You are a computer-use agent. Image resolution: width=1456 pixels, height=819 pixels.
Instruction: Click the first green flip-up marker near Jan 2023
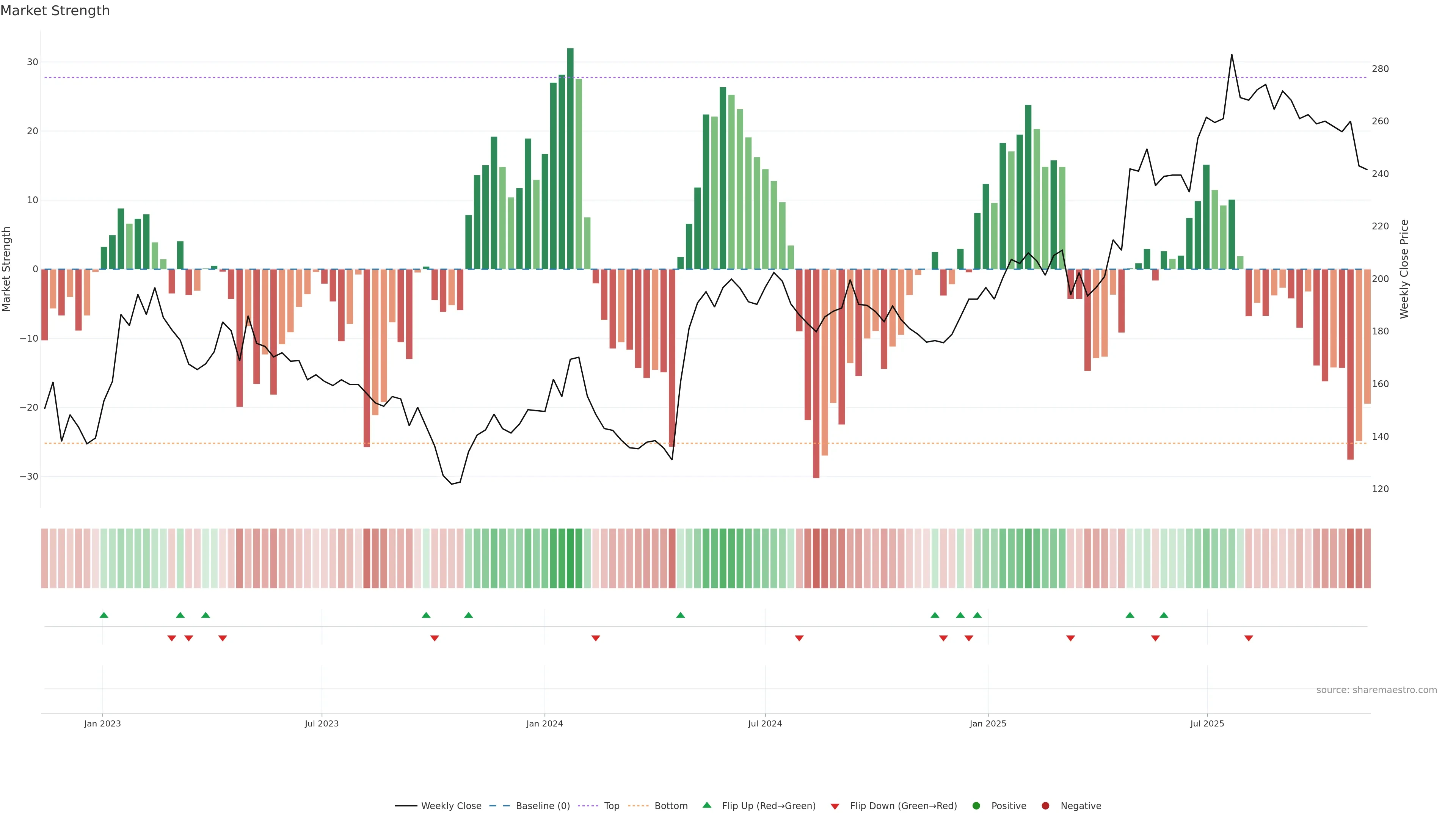pos(104,615)
